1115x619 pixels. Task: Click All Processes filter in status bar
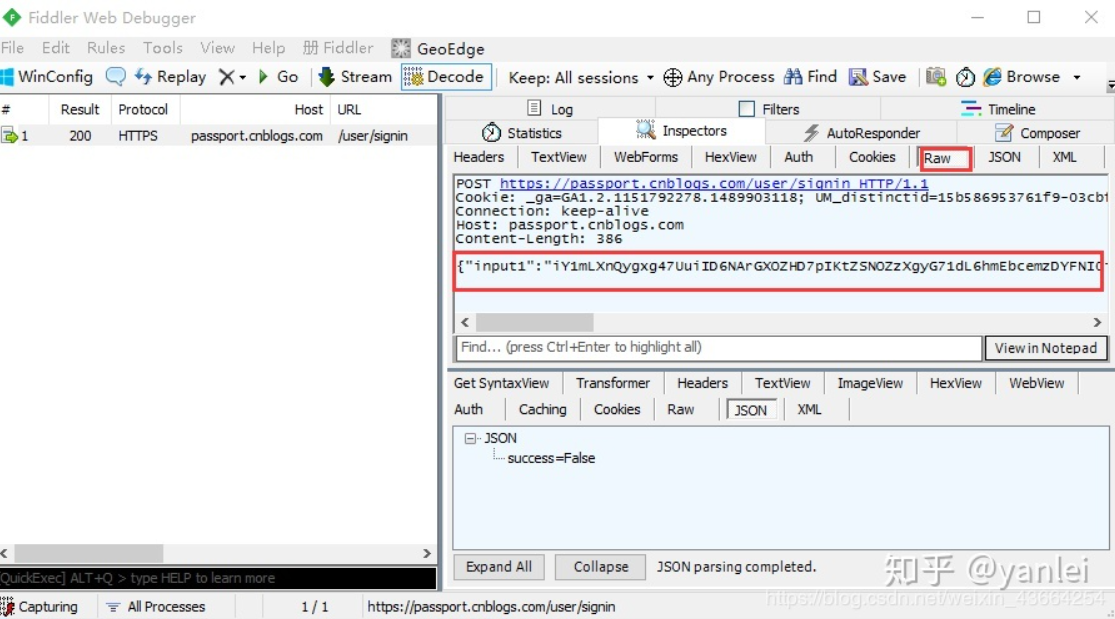pos(156,607)
